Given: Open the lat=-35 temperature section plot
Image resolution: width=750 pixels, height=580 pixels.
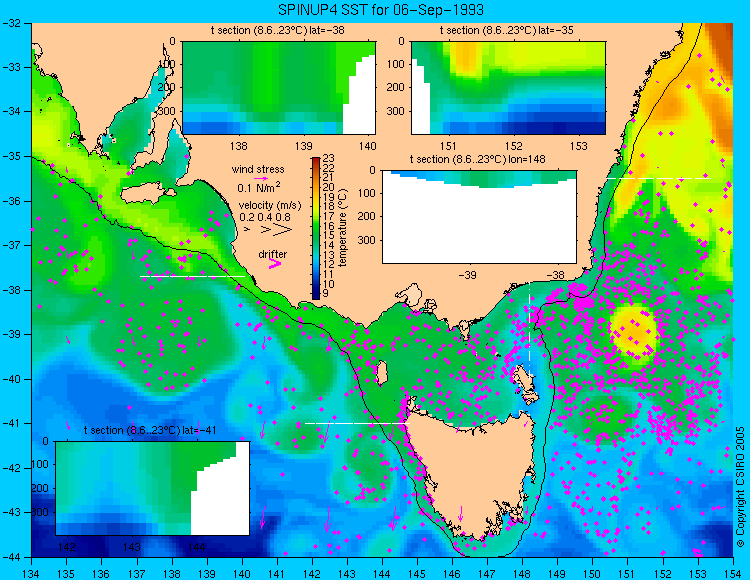Looking at the screenshot, I should (508, 88).
